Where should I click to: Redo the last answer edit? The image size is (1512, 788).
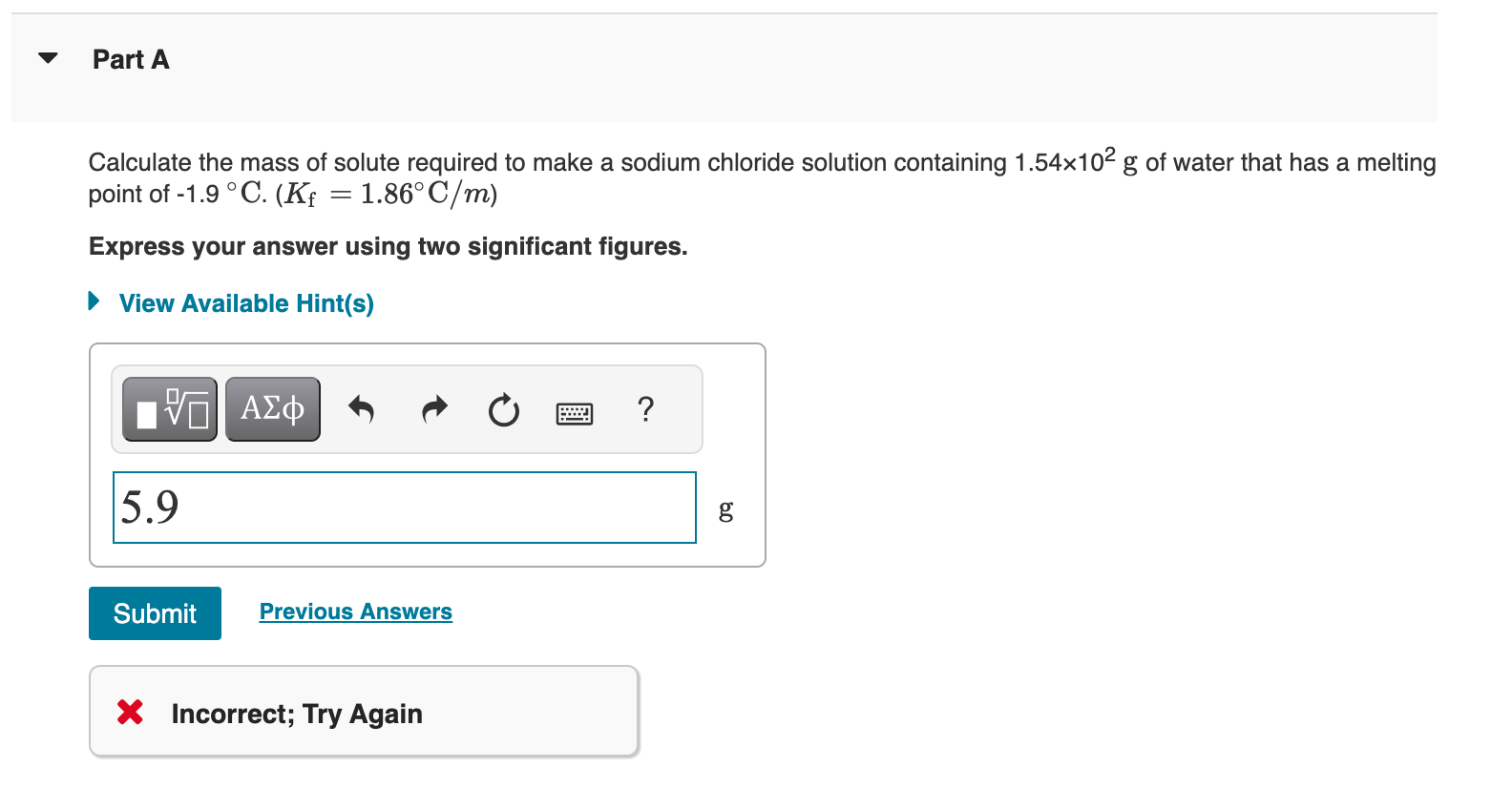[x=433, y=408]
